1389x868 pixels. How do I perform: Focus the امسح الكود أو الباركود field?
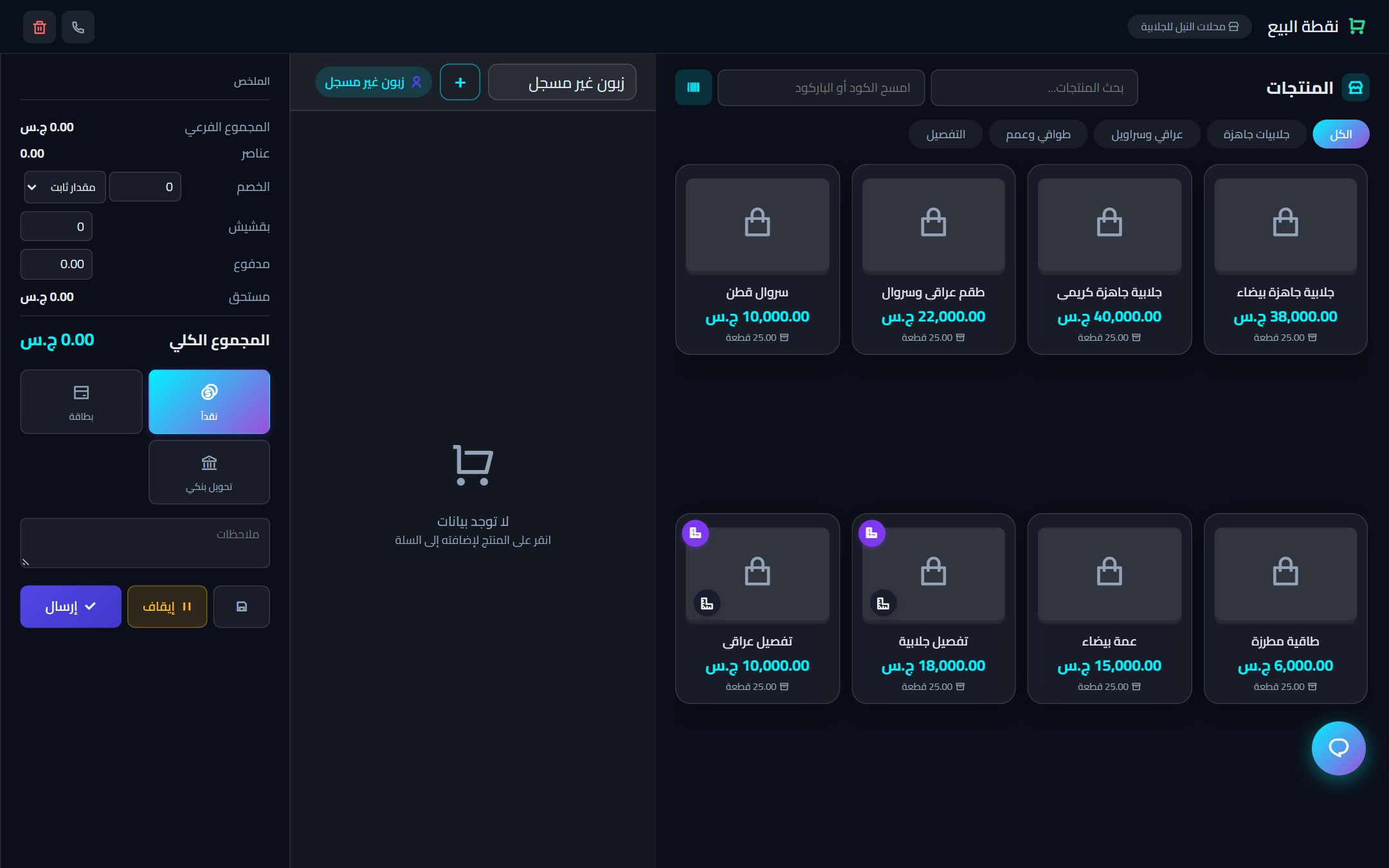[x=821, y=87]
